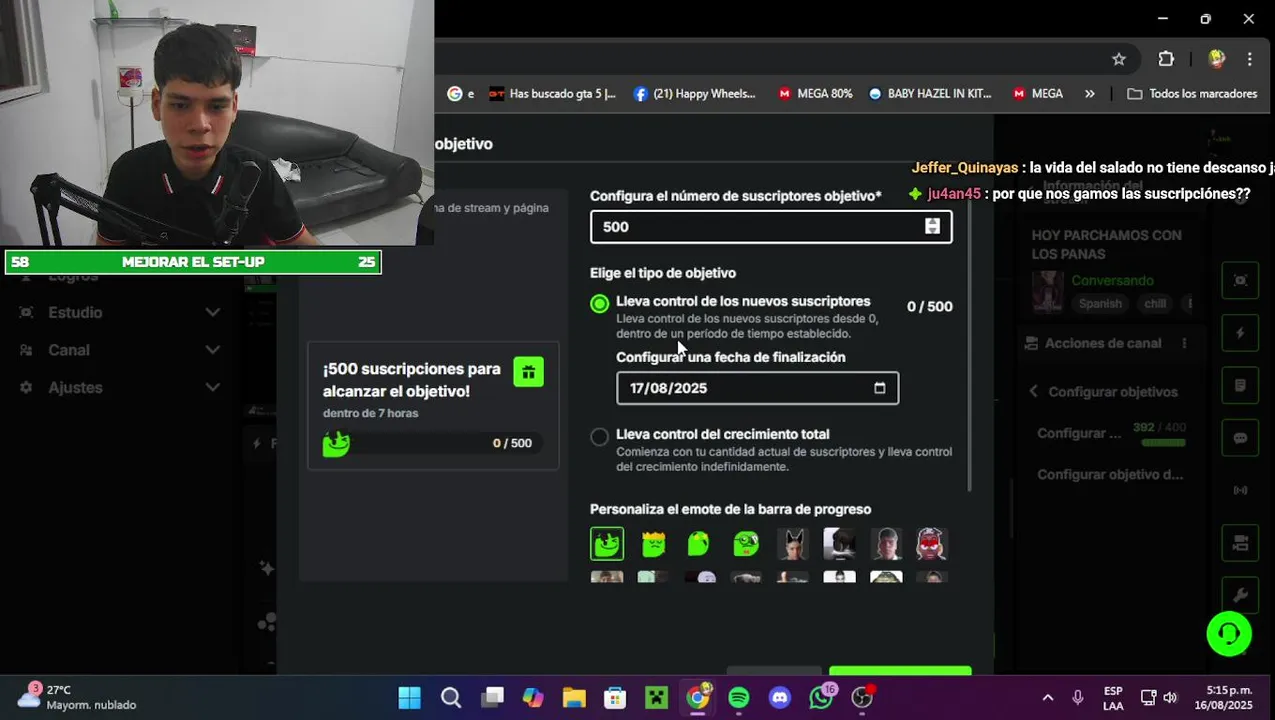Open the Chrome profile avatar
1275x720 pixels.
click(x=1216, y=59)
